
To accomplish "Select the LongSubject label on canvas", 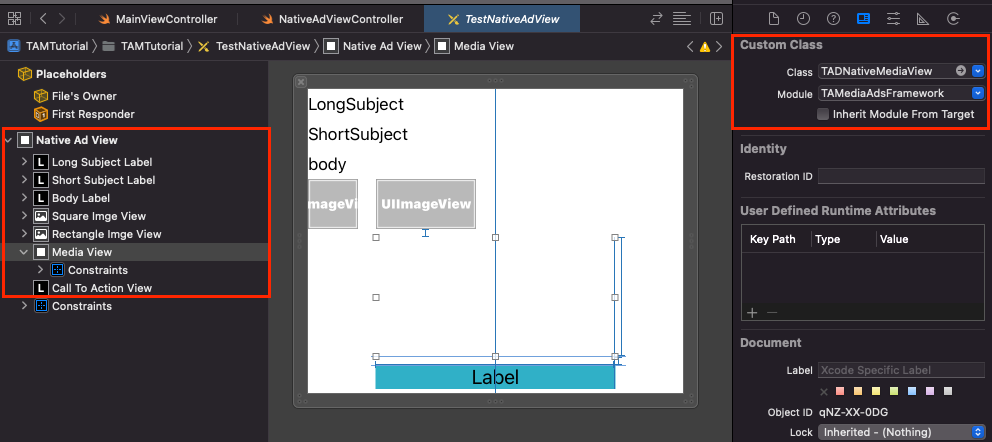I will 356,104.
